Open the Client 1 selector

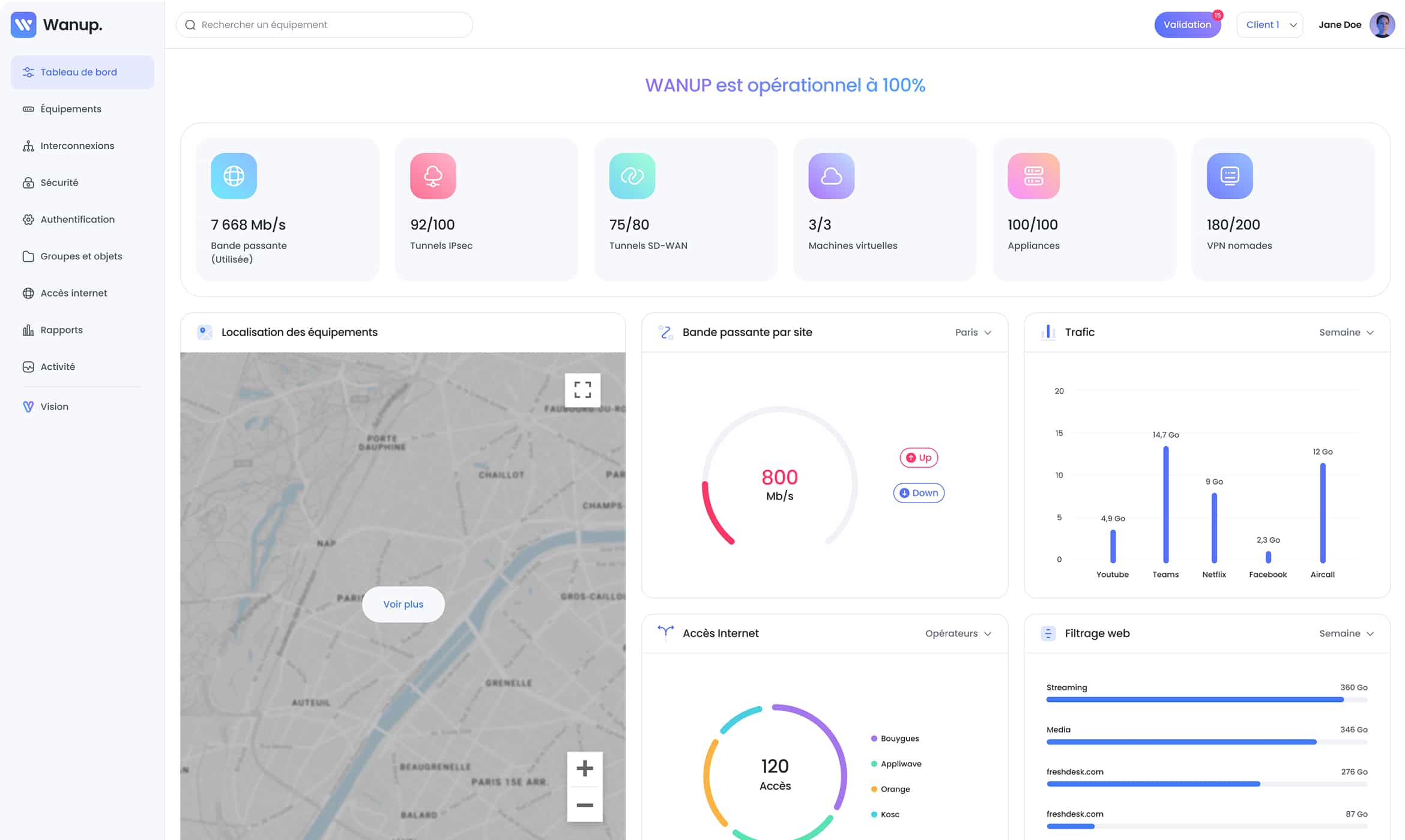coord(1270,25)
